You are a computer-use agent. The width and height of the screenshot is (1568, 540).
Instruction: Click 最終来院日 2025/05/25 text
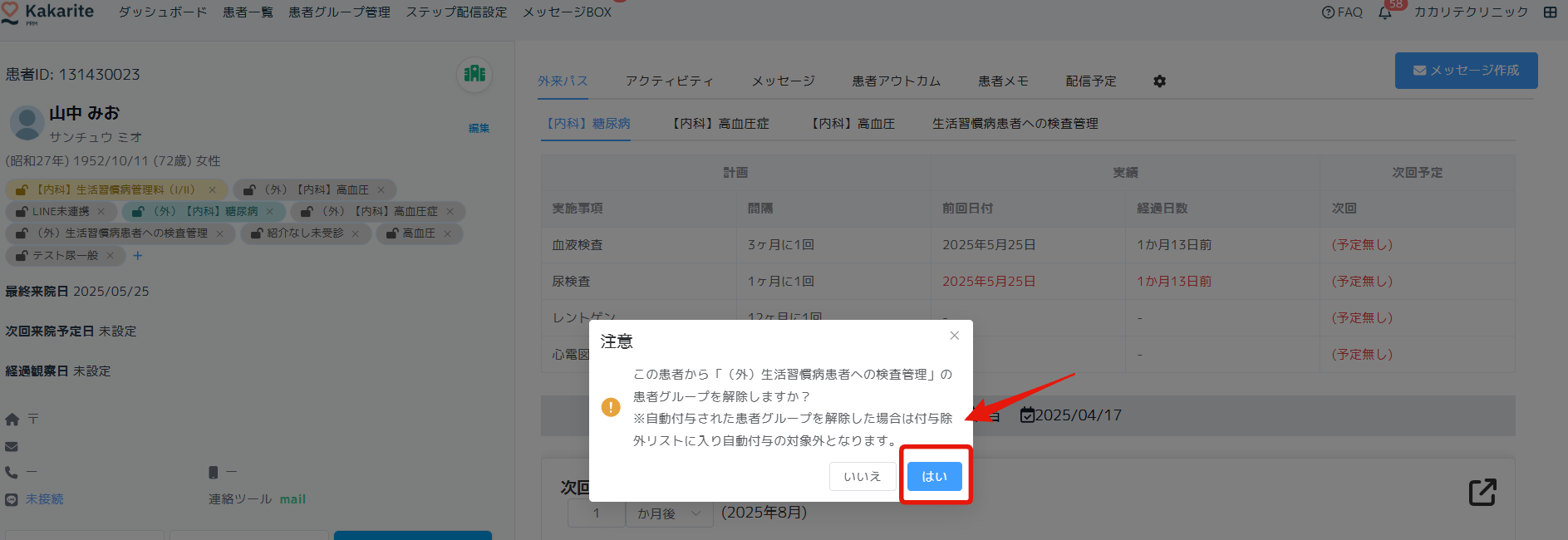coord(77,292)
